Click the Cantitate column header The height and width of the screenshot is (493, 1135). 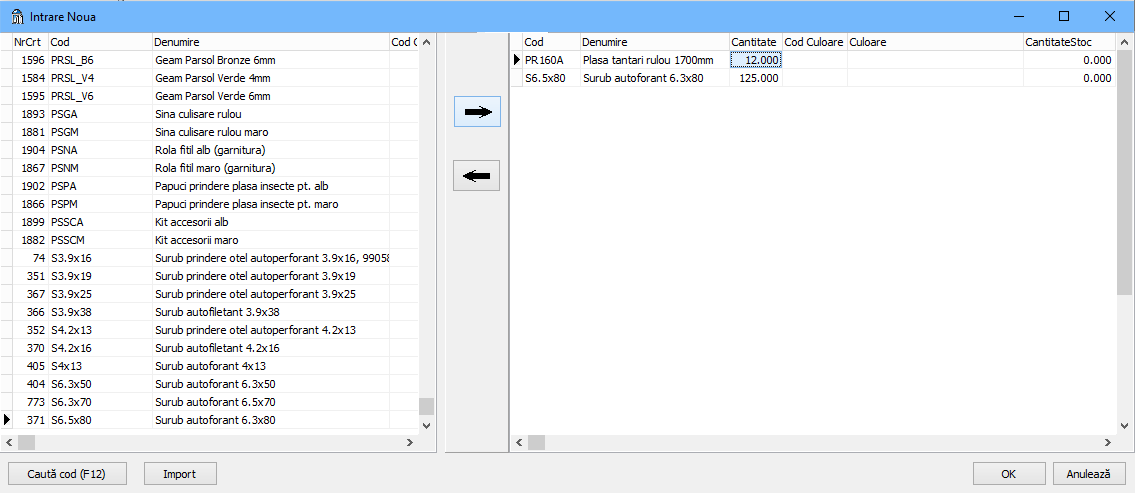coord(754,42)
